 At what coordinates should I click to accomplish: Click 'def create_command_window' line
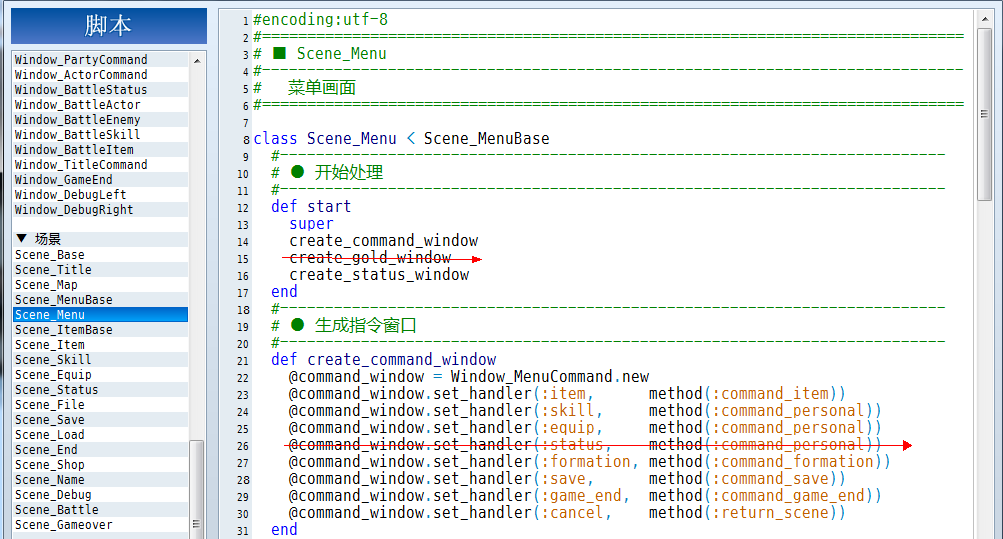click(x=383, y=360)
